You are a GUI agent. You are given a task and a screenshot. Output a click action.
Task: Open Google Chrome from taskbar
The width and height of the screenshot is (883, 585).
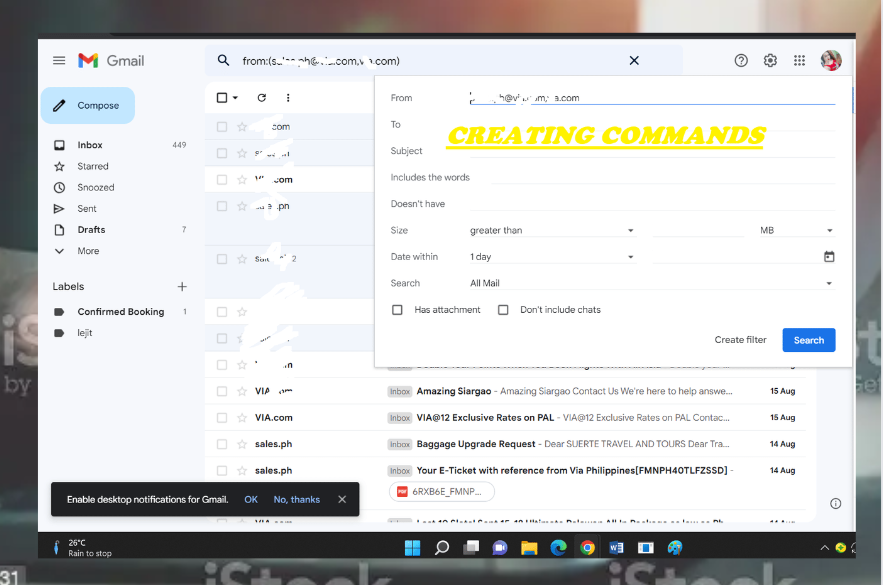point(587,548)
